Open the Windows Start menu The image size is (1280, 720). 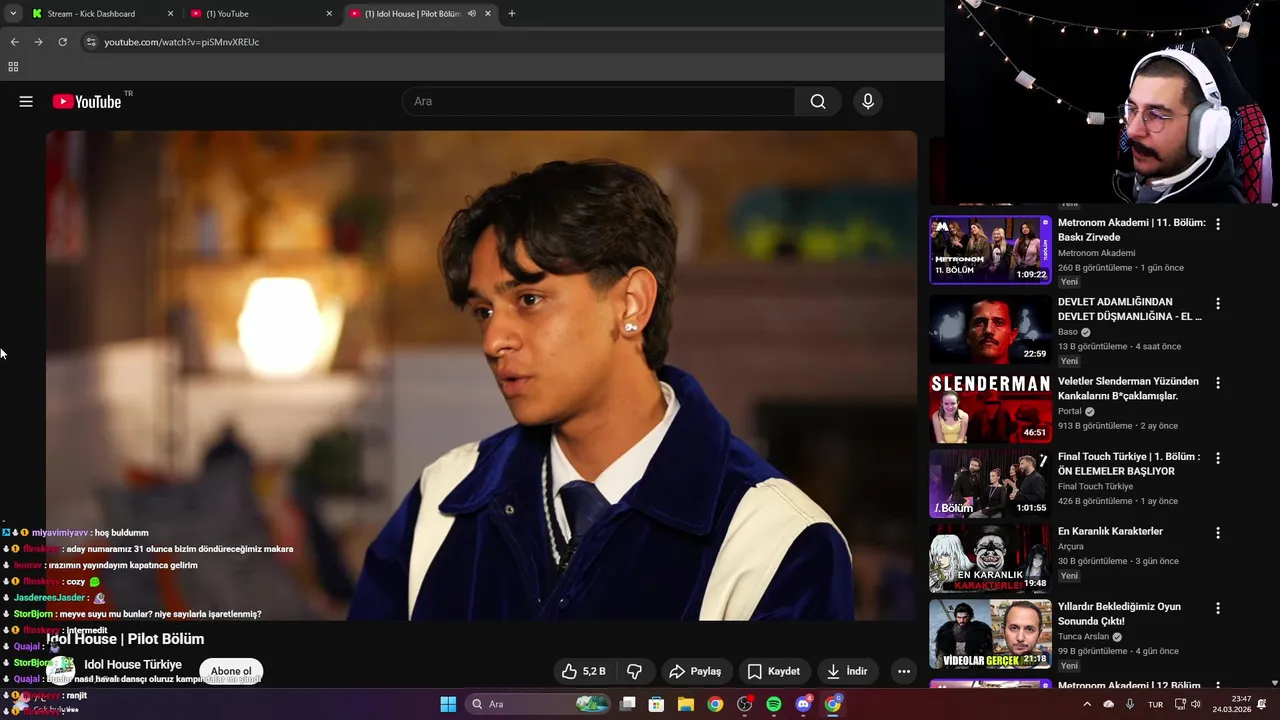(x=448, y=704)
